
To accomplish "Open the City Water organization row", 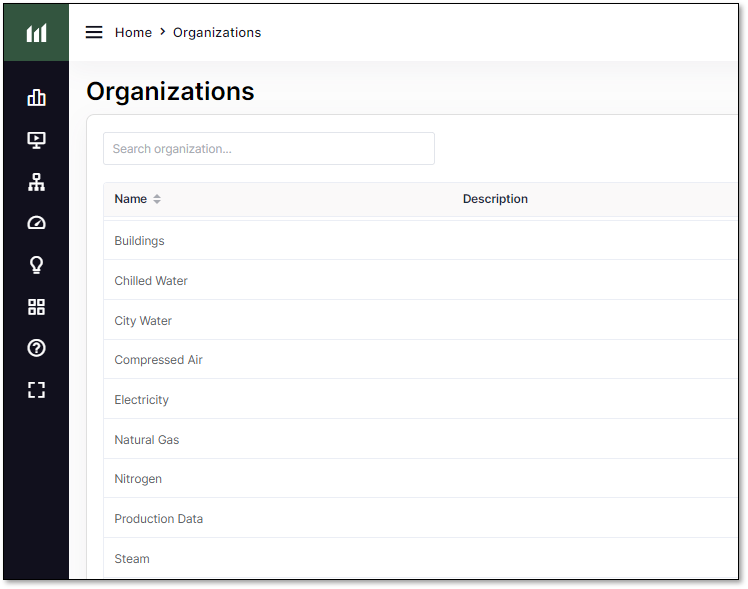I will click(x=420, y=320).
